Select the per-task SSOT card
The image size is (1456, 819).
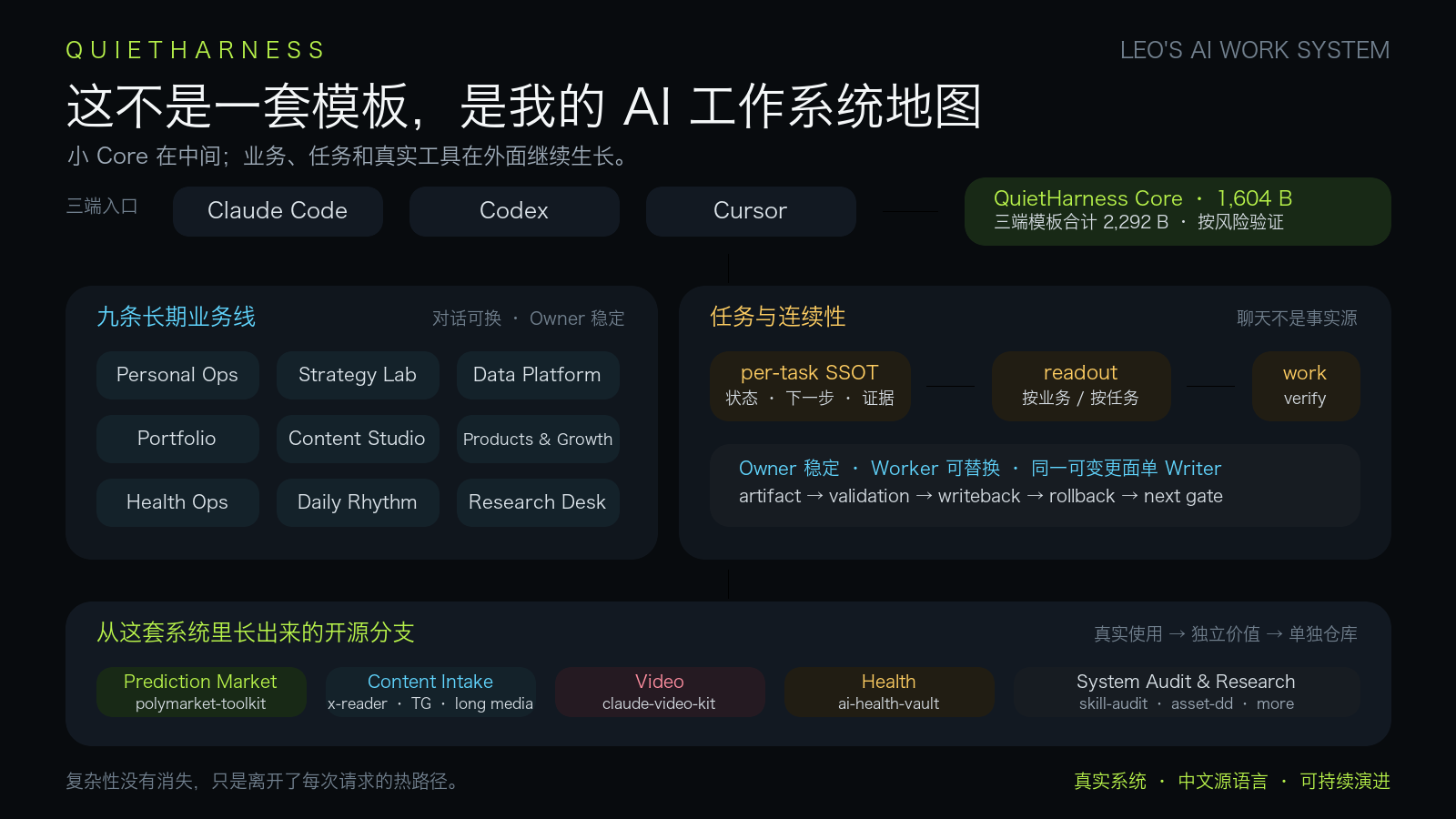tap(810, 386)
